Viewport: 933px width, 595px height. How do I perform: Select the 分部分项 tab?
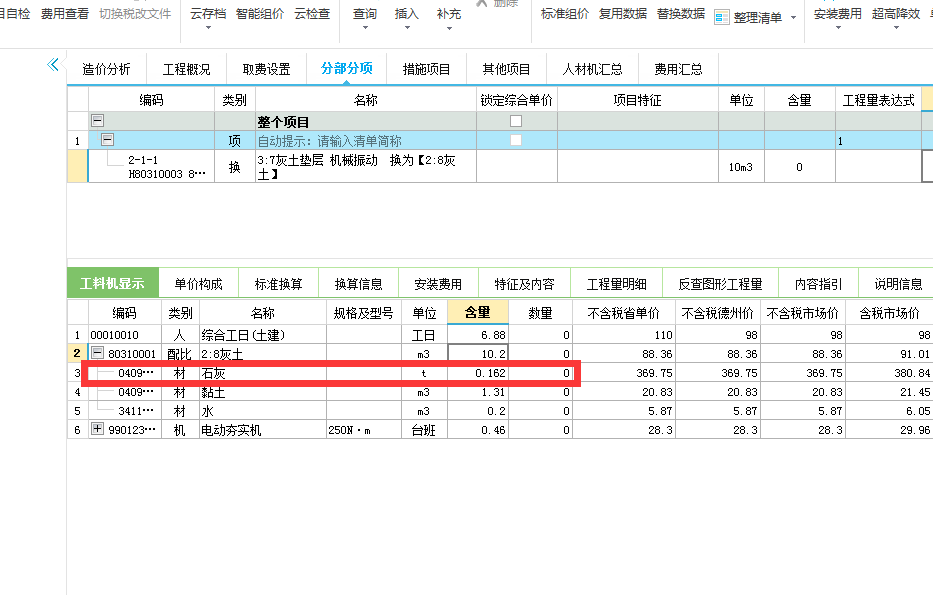(347, 68)
